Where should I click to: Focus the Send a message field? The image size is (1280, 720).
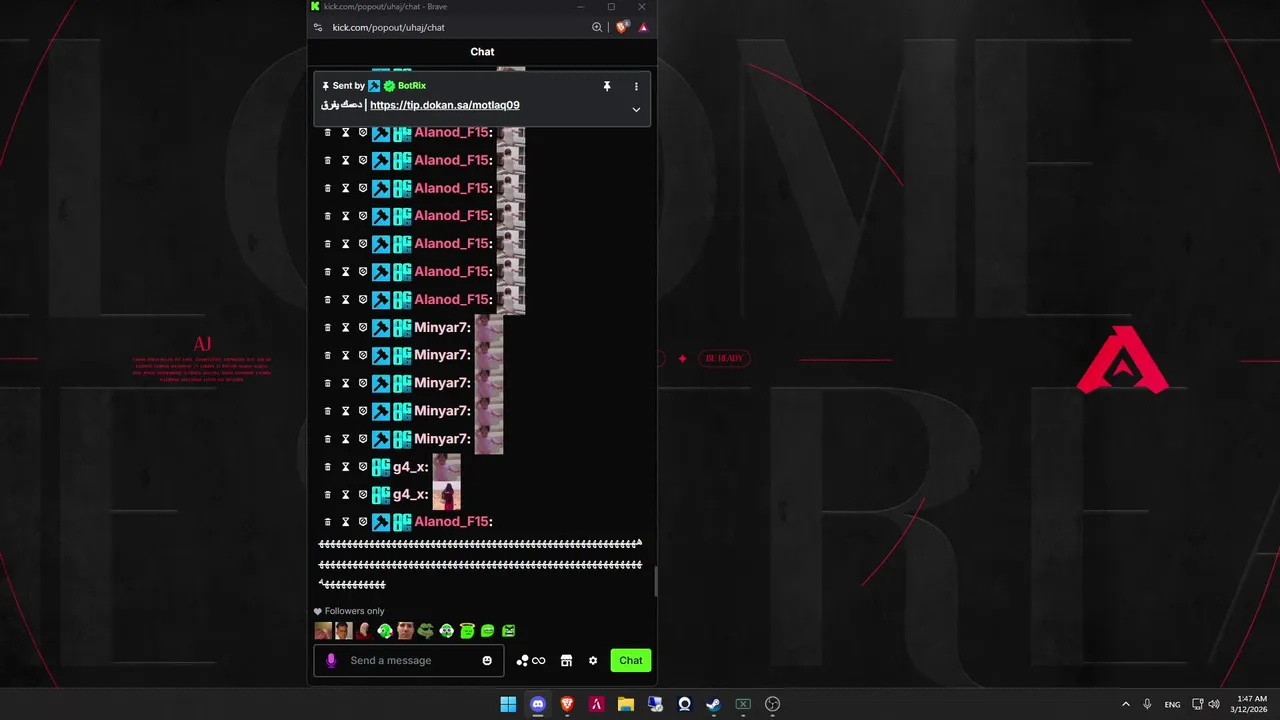411,661
